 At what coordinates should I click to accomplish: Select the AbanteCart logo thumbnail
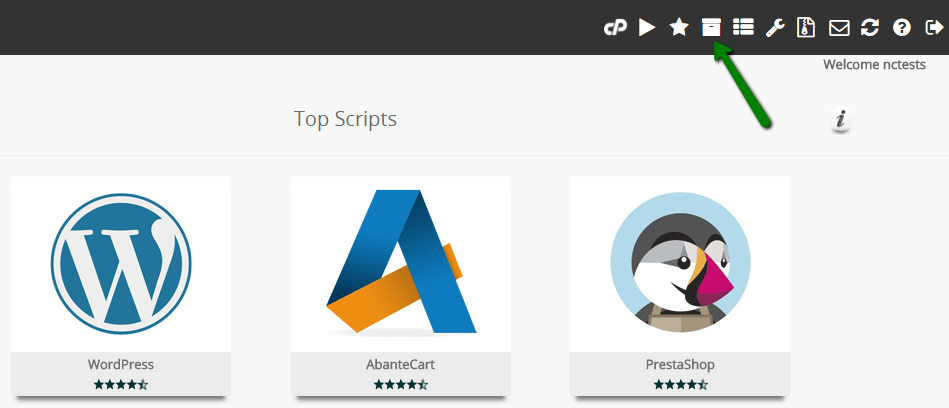click(400, 263)
